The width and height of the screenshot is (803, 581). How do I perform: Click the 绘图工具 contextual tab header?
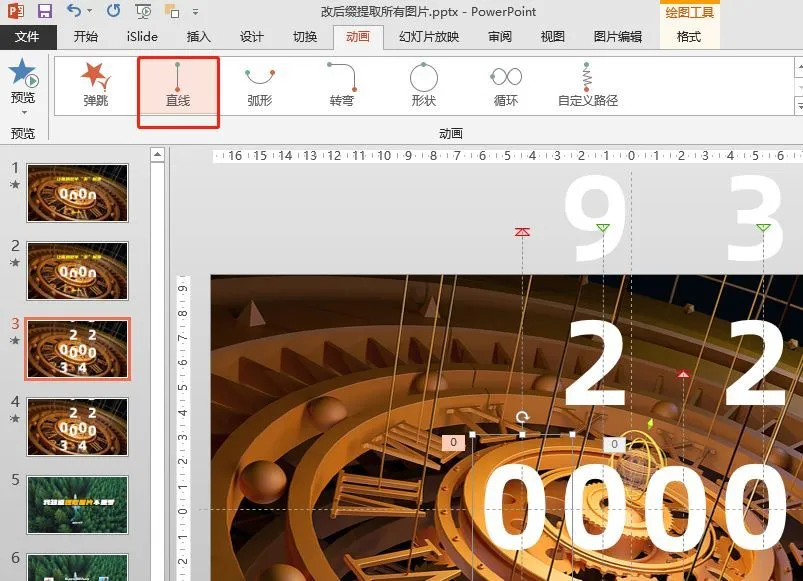(689, 12)
